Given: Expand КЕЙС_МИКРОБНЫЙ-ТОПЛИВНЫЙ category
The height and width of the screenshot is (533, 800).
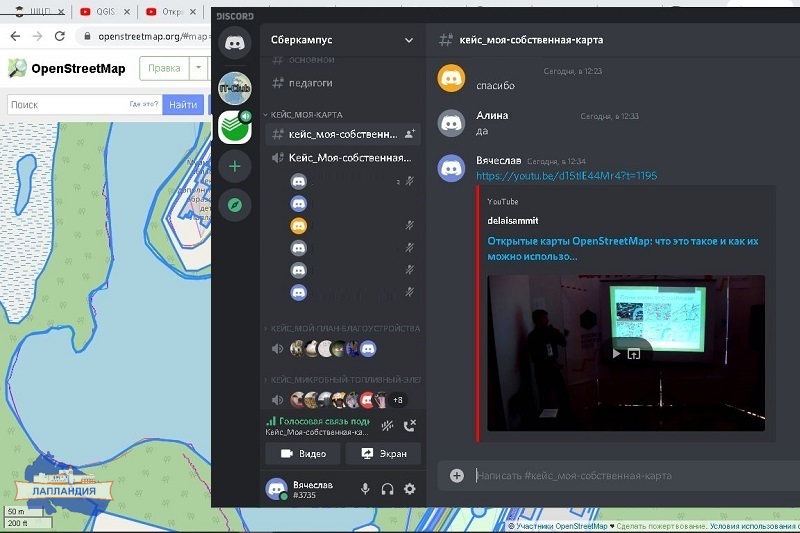Looking at the screenshot, I should [342, 379].
